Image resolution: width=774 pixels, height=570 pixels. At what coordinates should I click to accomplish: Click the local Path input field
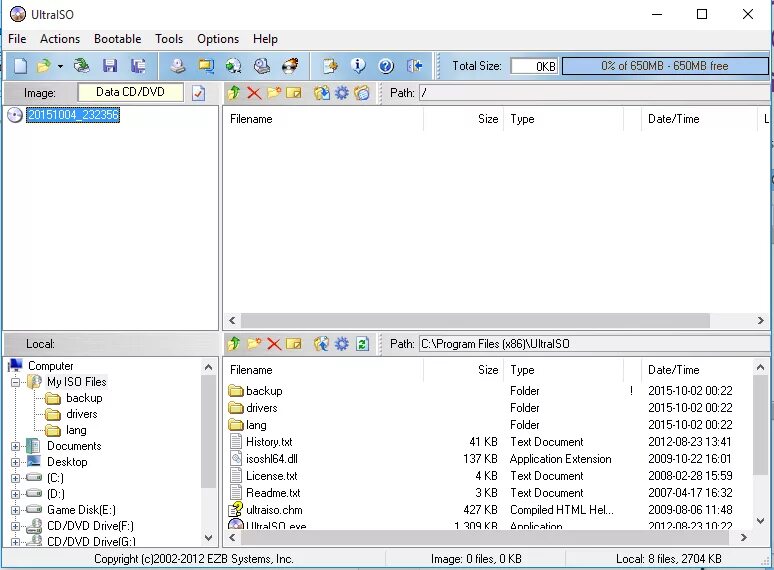point(594,343)
